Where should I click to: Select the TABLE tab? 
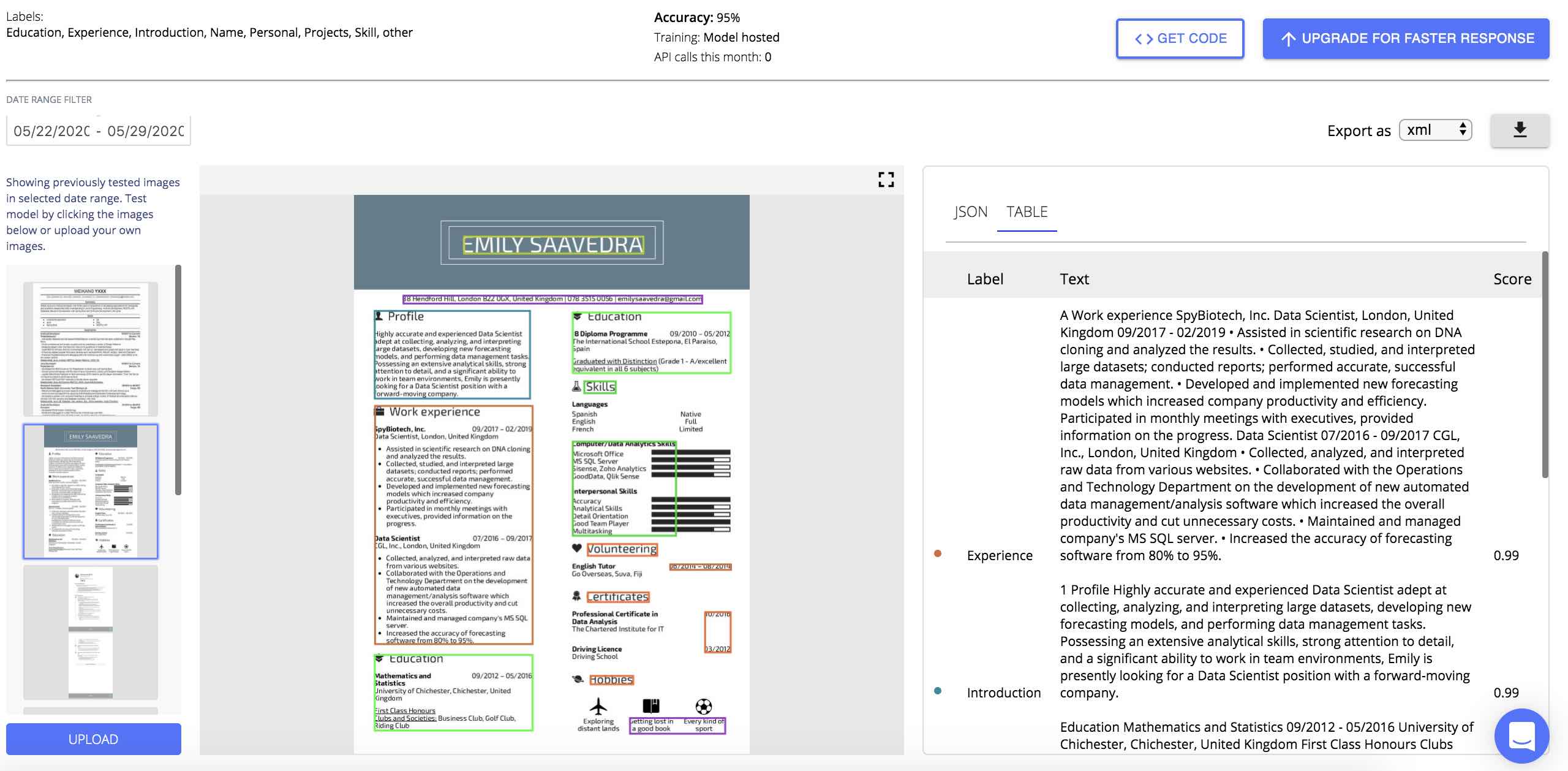click(1027, 212)
